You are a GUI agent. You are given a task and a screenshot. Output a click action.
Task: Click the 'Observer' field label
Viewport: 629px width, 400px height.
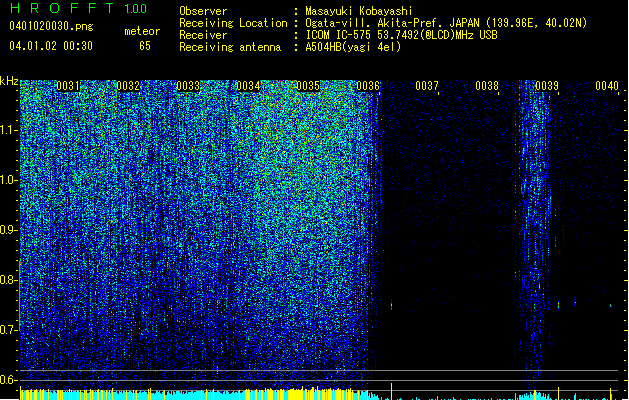(203, 11)
